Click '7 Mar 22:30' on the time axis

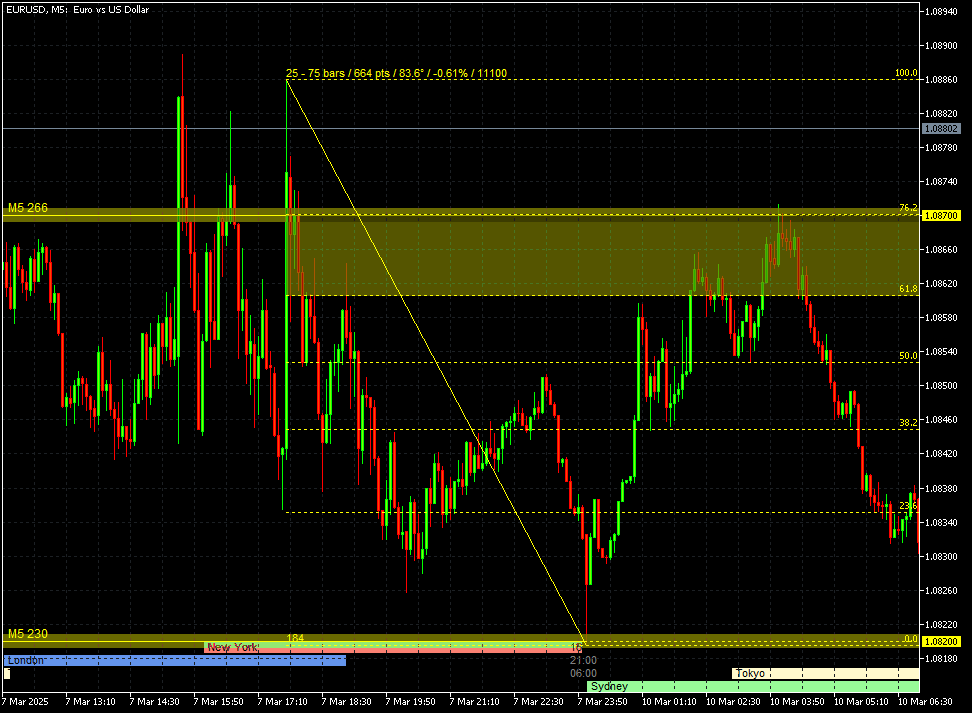coord(539,702)
